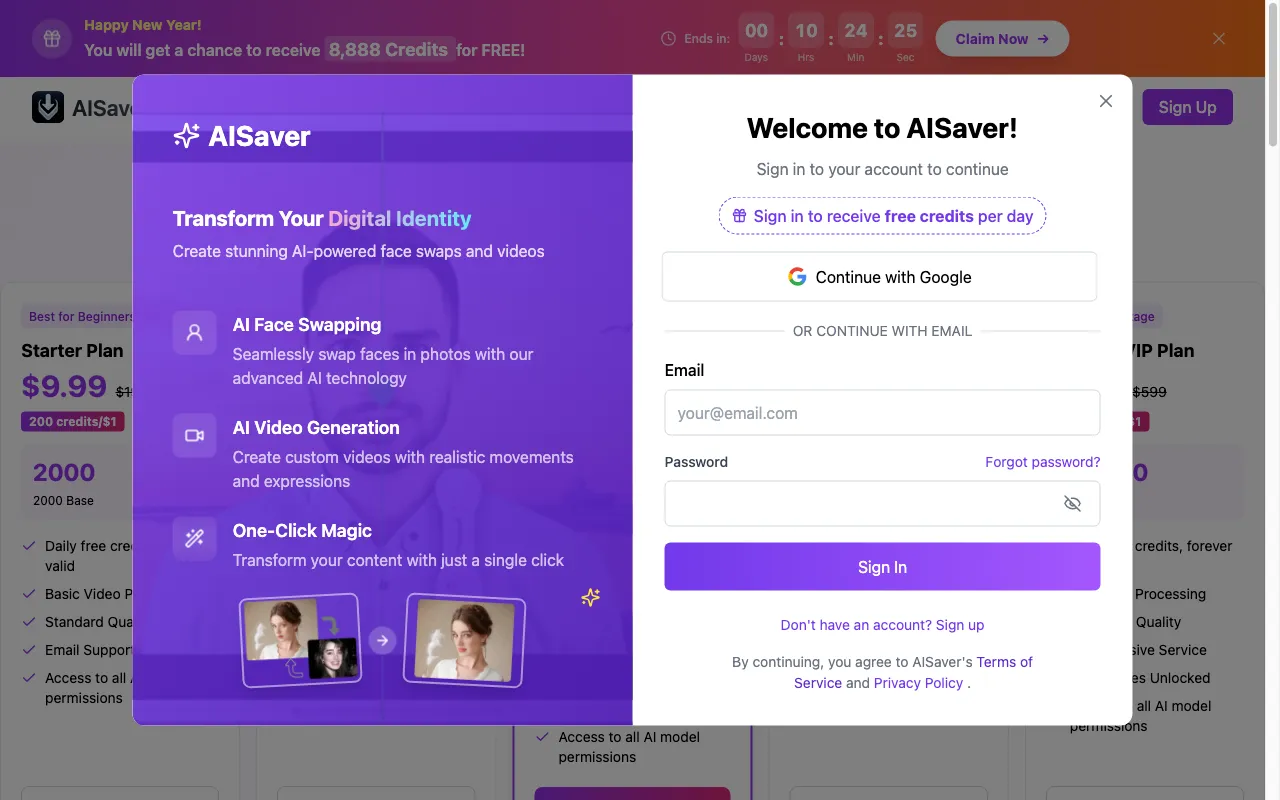Click the Starter Plan title
1280x800 pixels.
[72, 351]
